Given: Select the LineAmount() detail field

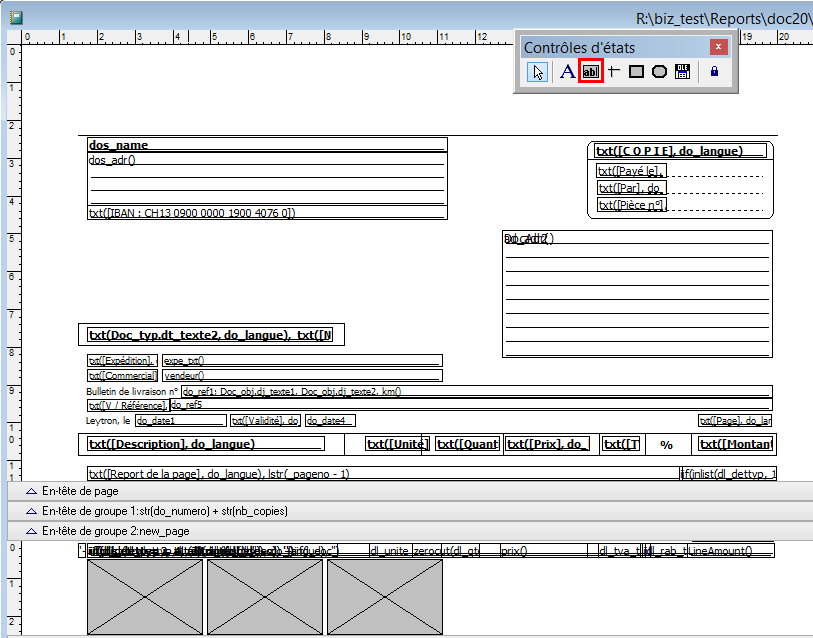Looking at the screenshot, I should 731,551.
